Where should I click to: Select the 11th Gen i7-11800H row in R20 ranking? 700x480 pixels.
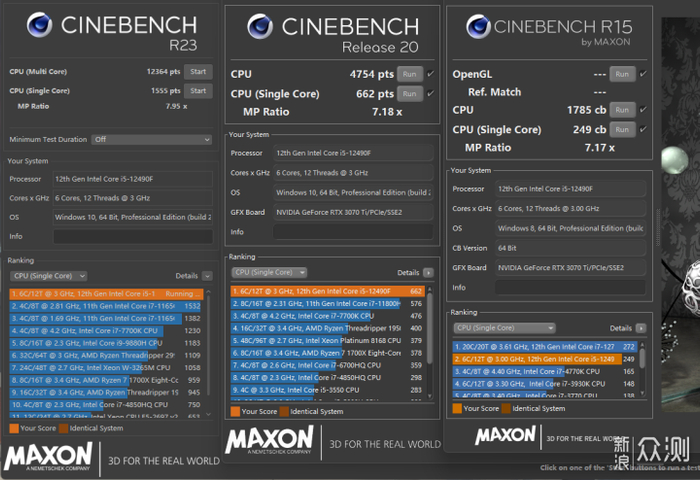(x=329, y=303)
